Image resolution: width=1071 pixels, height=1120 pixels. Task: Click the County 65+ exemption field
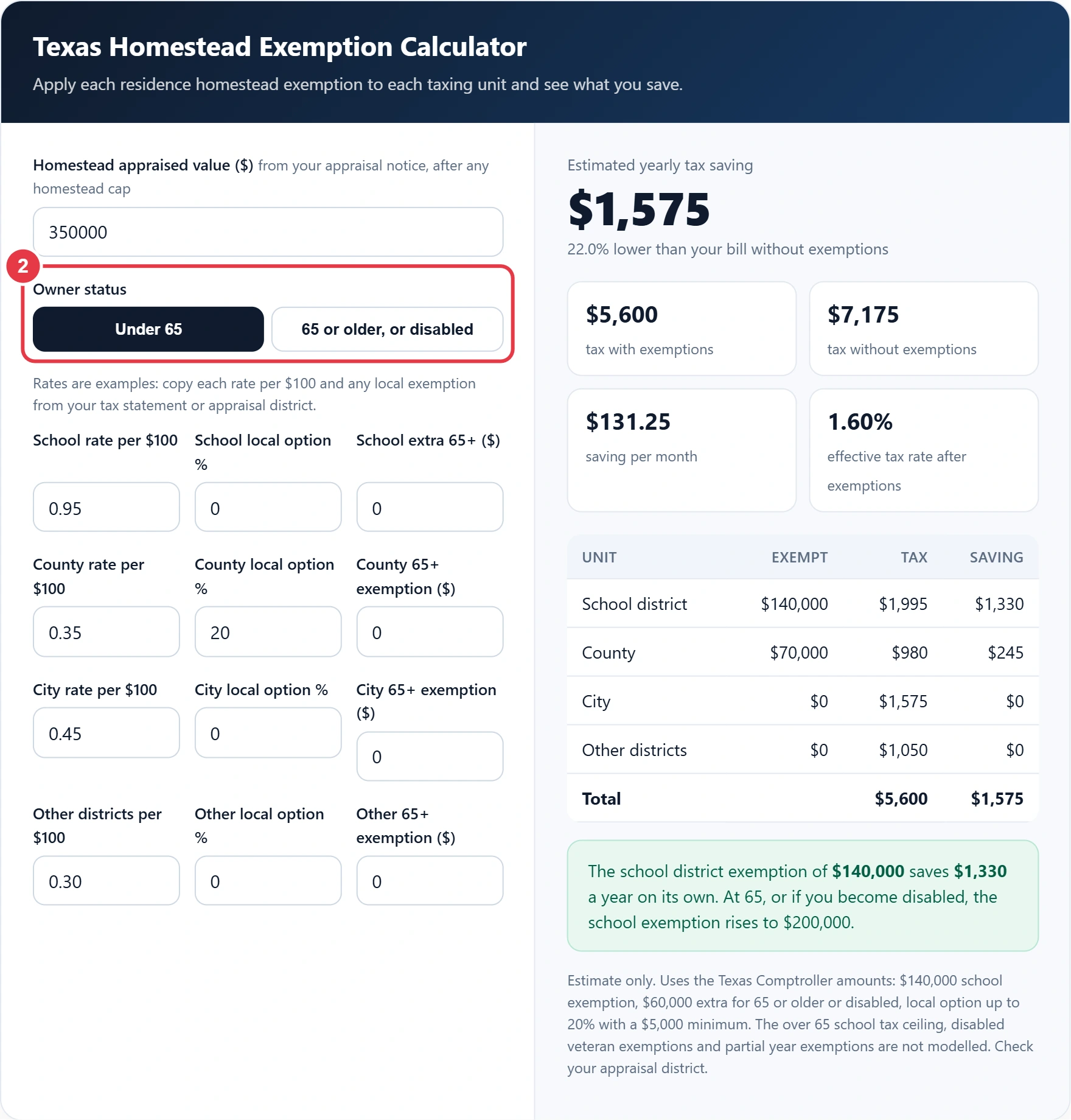tap(430, 632)
